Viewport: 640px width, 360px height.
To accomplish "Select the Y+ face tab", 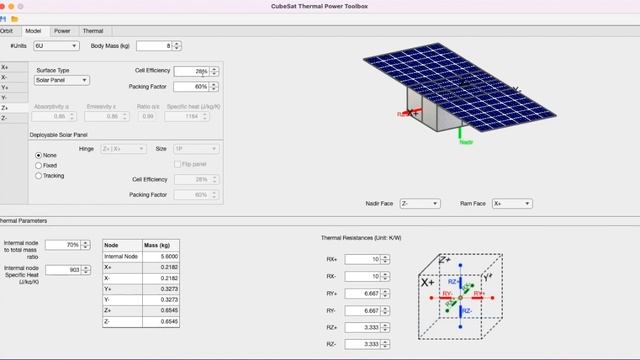I will tap(14, 88).
